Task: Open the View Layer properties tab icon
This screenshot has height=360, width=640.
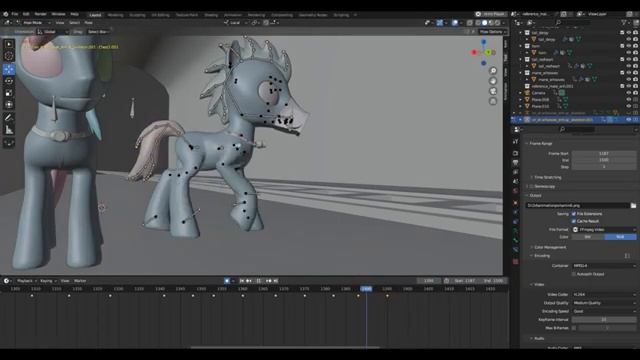Action: coord(516,172)
